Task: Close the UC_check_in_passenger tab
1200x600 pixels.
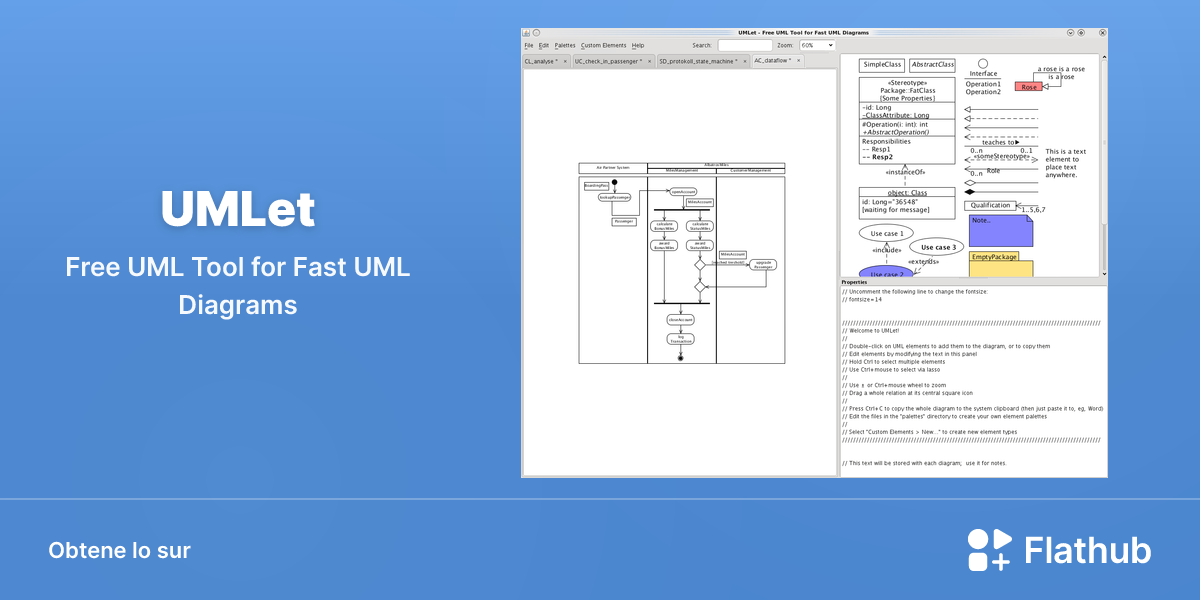Action: pyautogui.click(x=648, y=61)
